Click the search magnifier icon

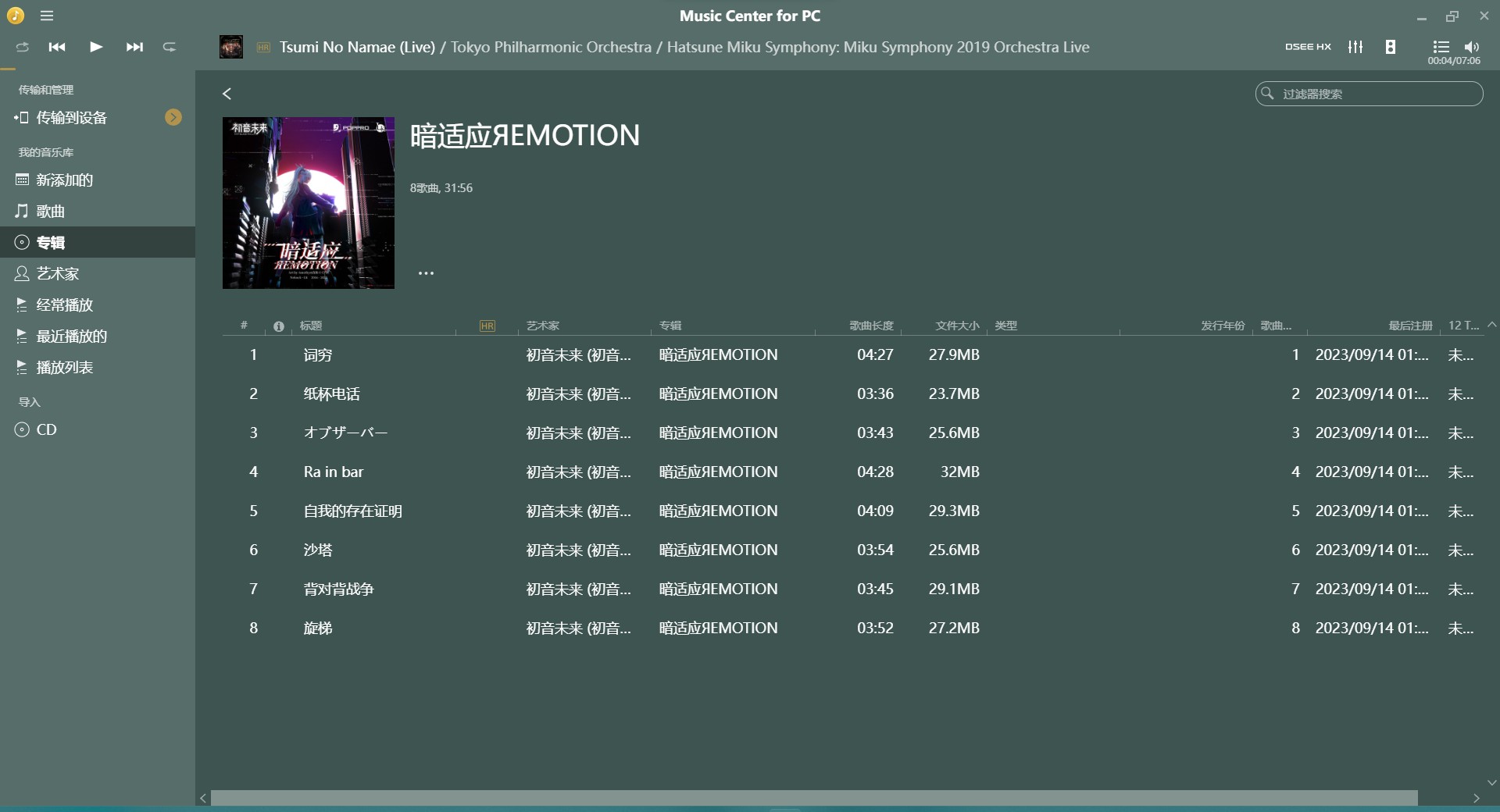1267,94
